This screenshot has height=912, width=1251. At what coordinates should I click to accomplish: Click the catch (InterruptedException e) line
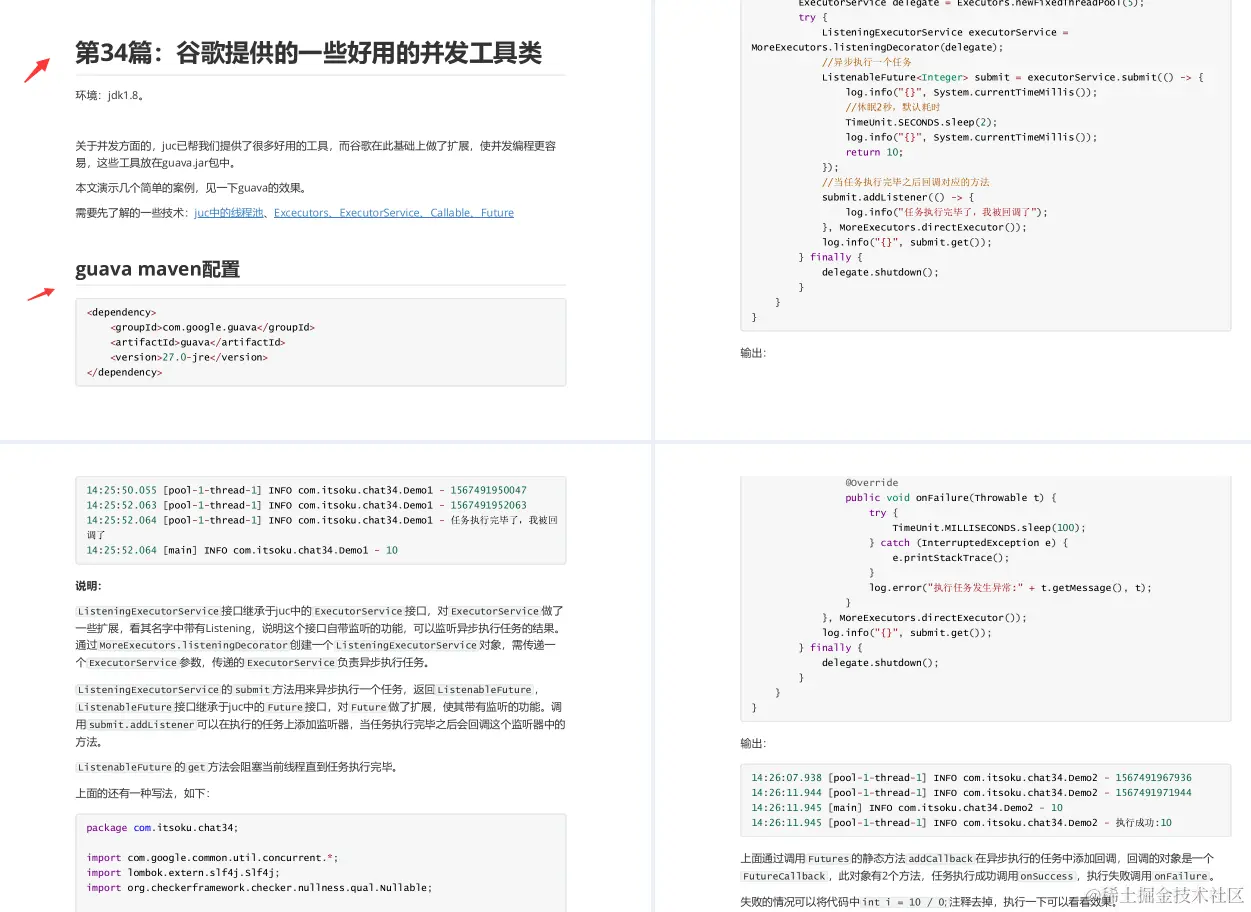coord(968,543)
